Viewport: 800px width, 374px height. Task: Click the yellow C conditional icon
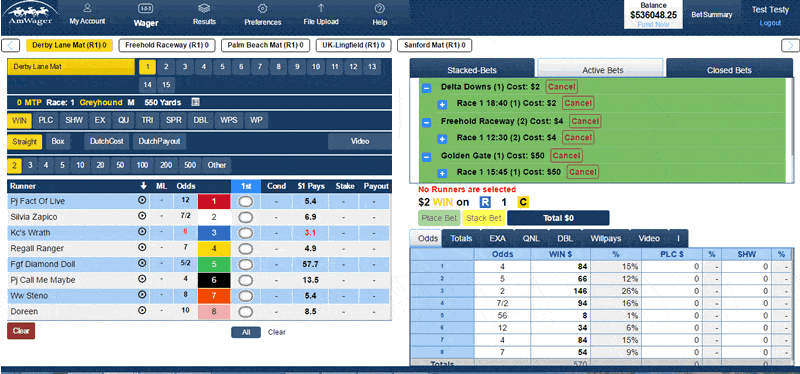(x=522, y=202)
